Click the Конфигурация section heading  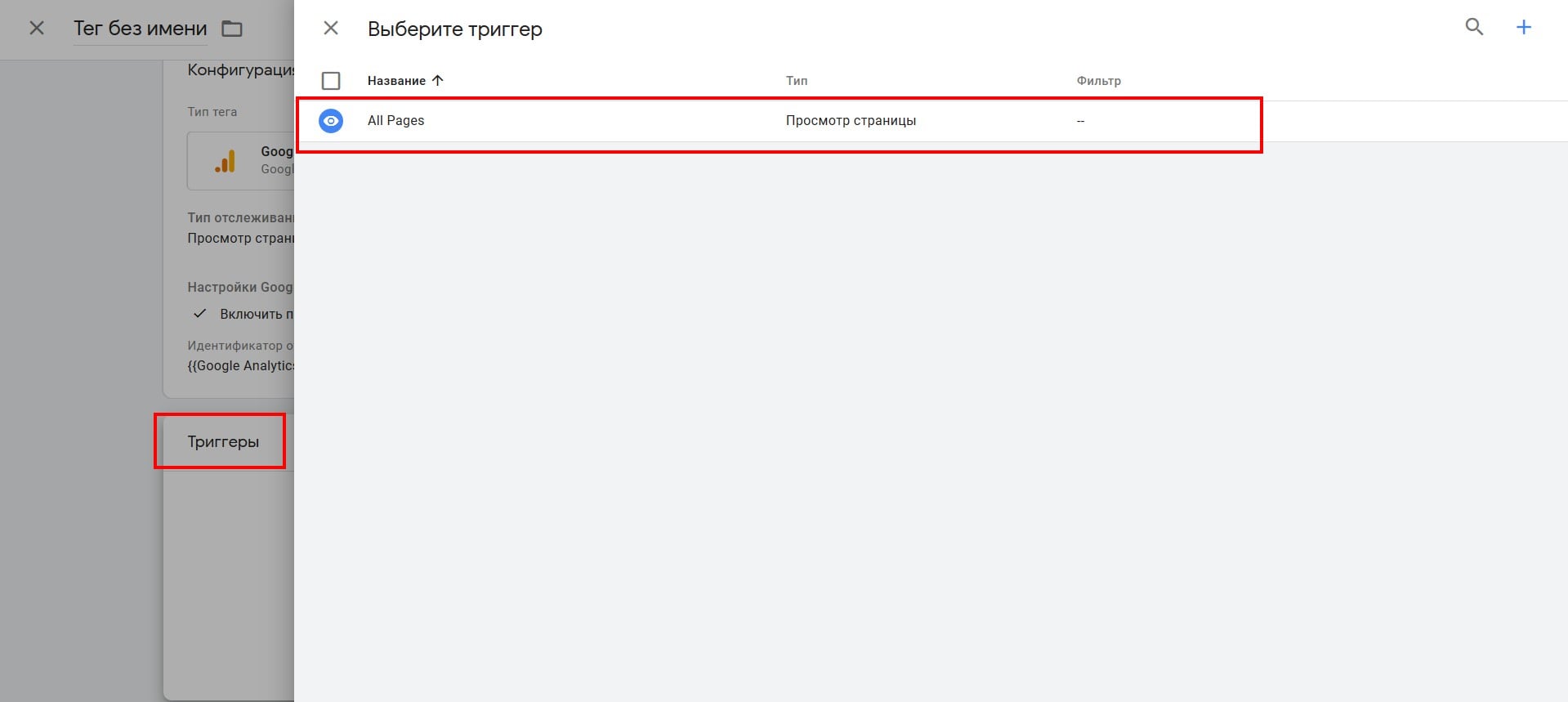240,70
